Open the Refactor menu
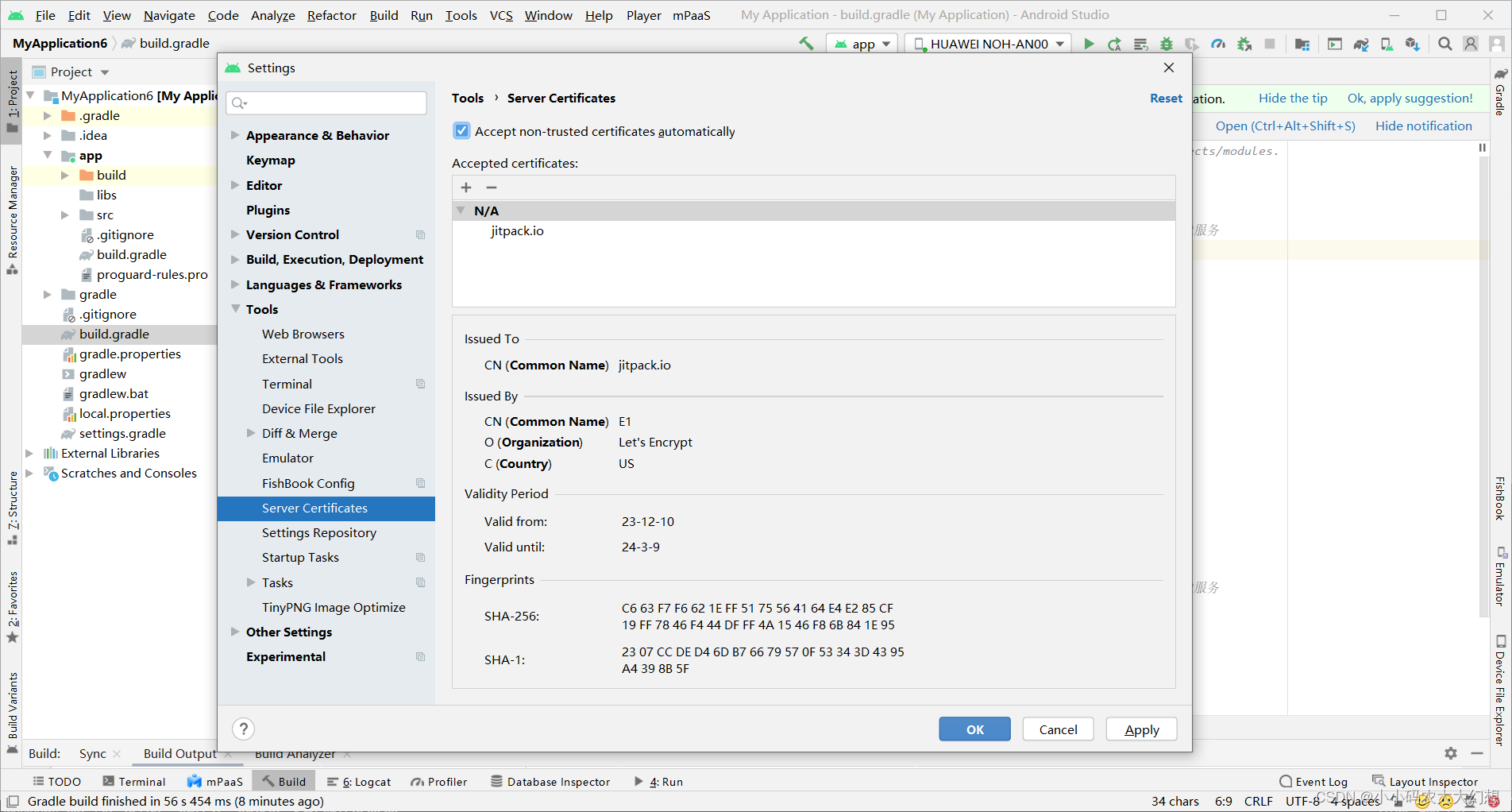This screenshot has width=1512, height=812. coord(331,15)
